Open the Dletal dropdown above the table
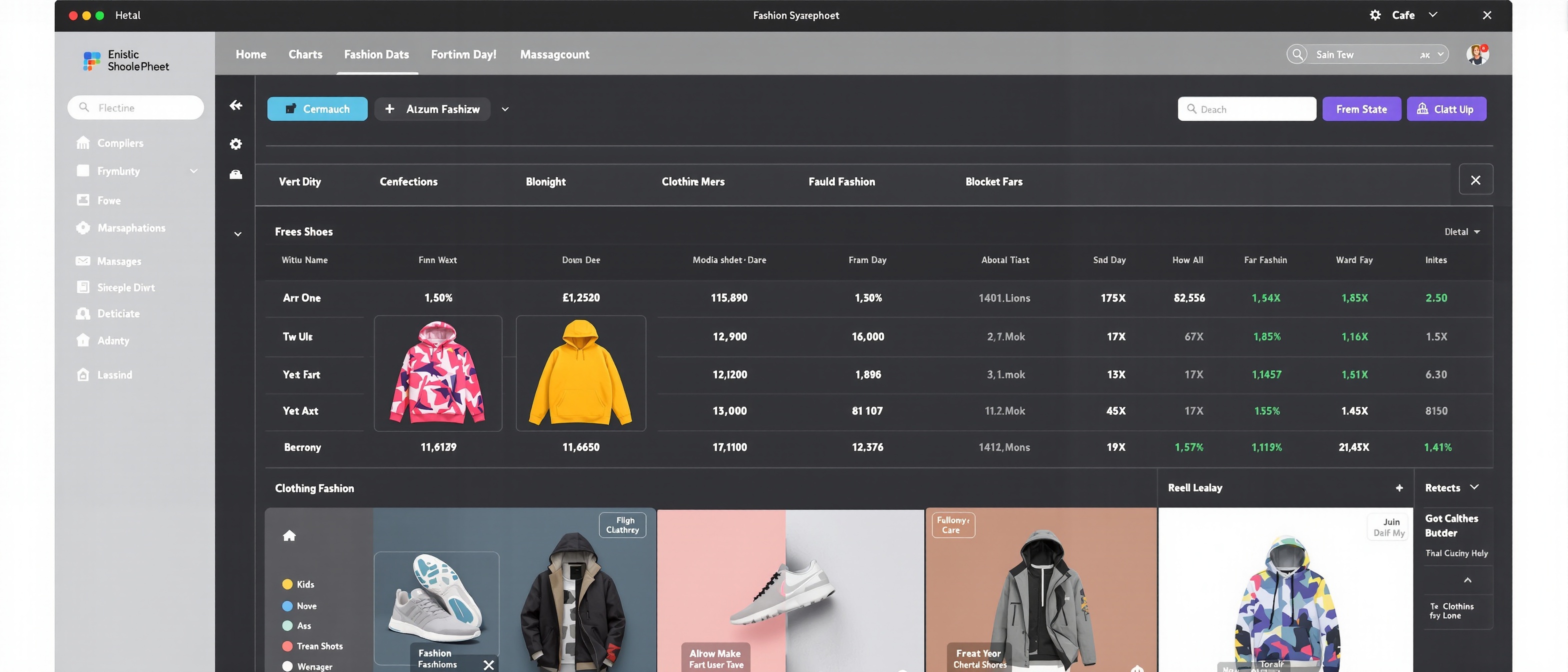 tap(1462, 232)
